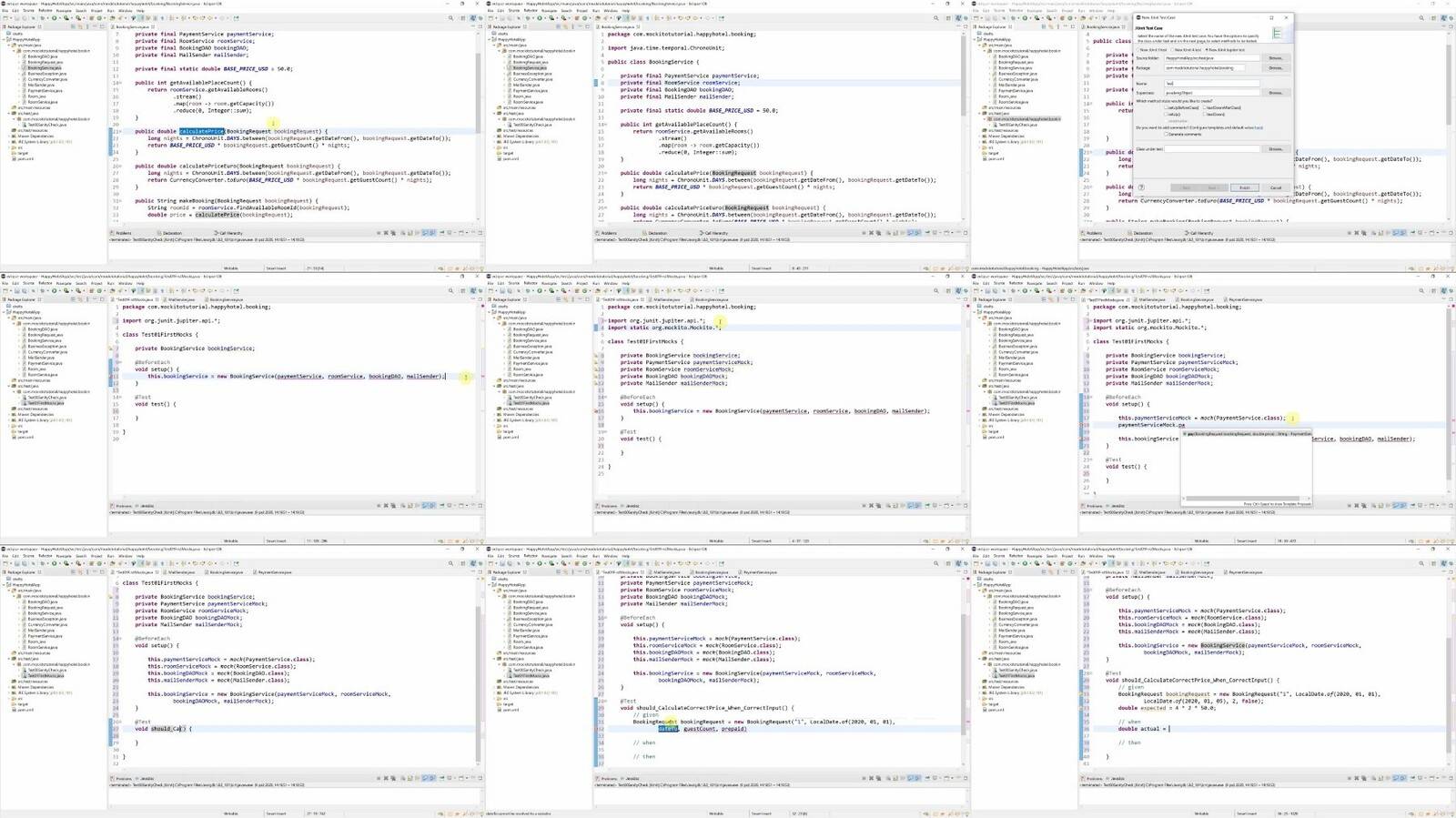The image size is (1456, 818).
Task: Click the Name input field in JUnit dialog
Action: [x=1212, y=84]
